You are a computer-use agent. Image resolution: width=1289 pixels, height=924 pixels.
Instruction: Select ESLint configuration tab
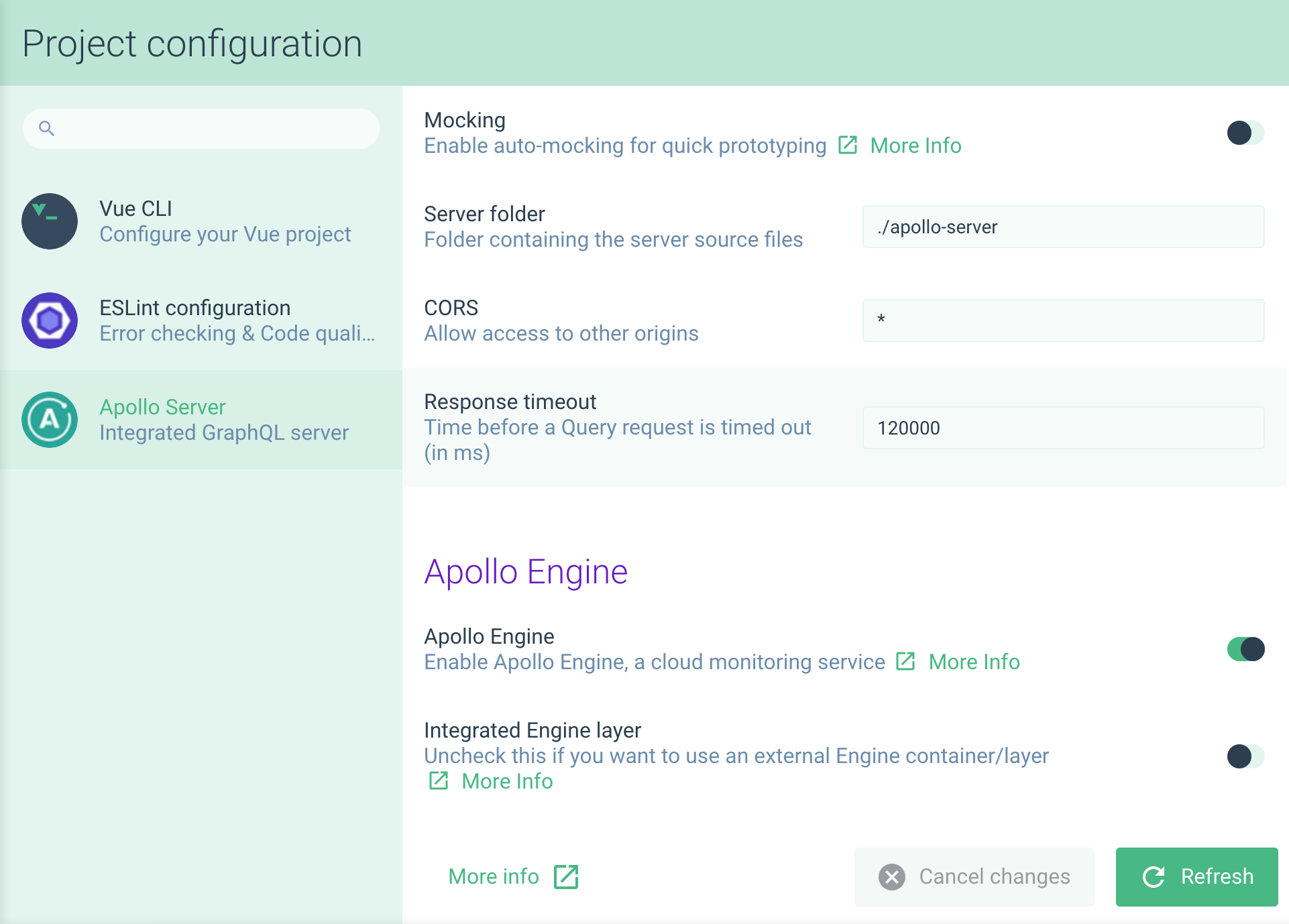[x=201, y=320]
